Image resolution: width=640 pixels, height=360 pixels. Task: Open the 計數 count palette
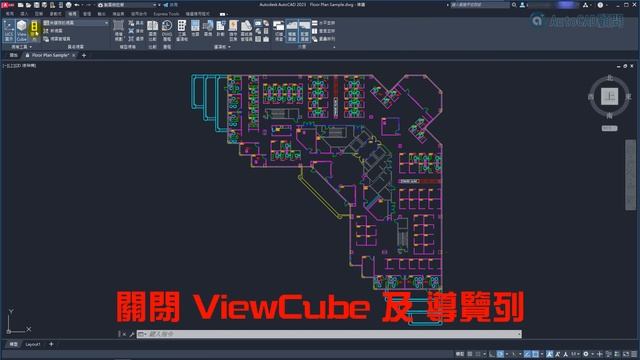point(220,29)
